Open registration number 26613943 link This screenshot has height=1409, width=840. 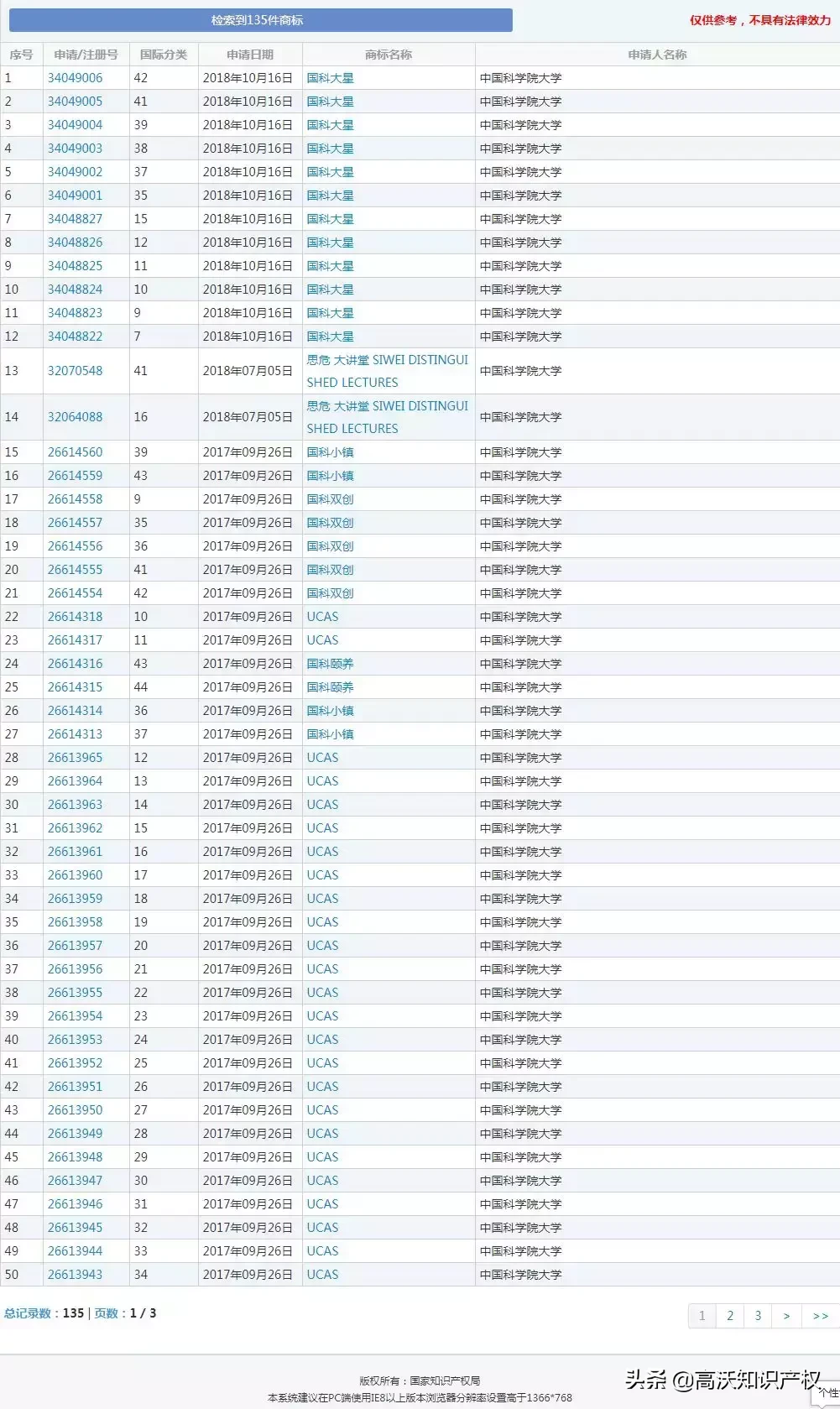75,1275
